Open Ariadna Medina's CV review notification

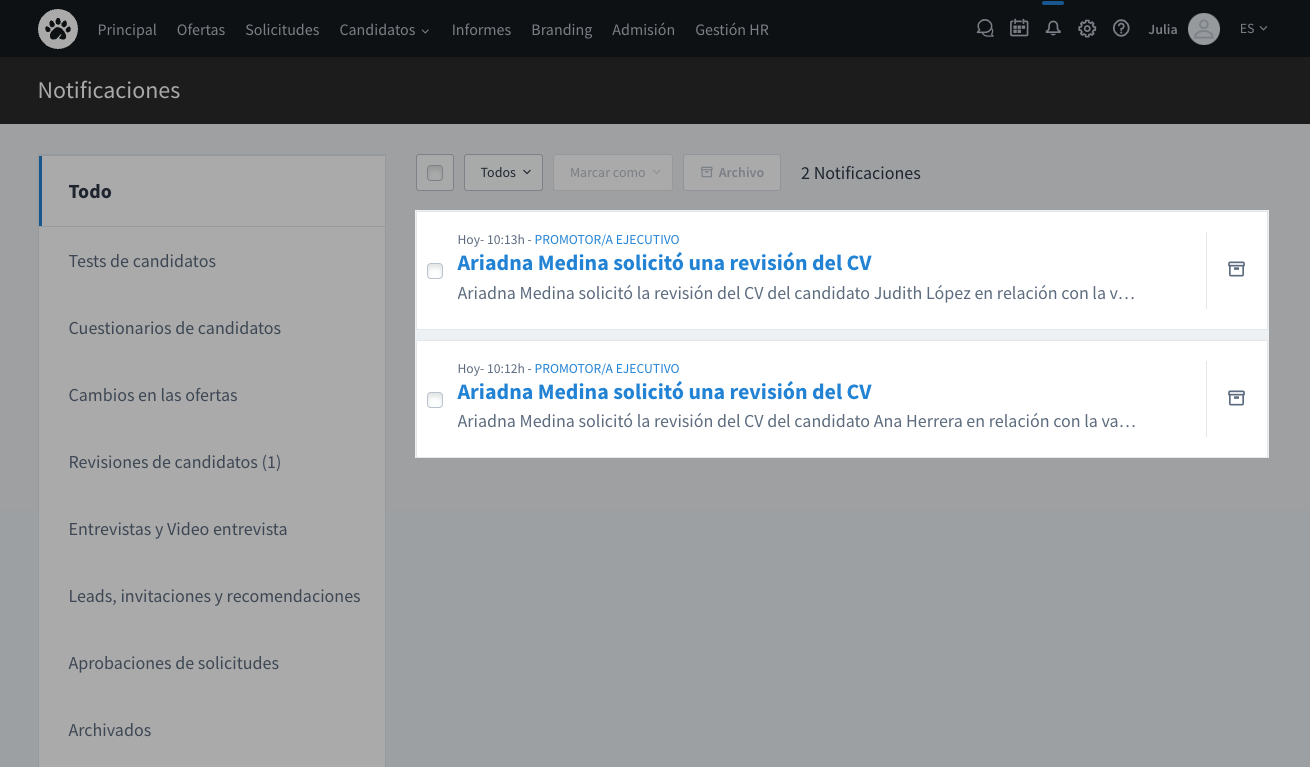664,262
